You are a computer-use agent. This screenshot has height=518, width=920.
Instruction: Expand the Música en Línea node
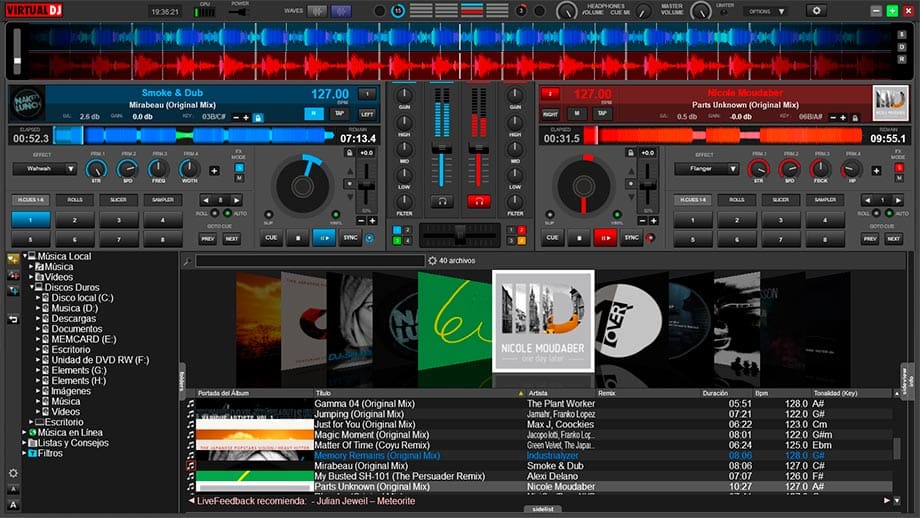click(x=25, y=432)
